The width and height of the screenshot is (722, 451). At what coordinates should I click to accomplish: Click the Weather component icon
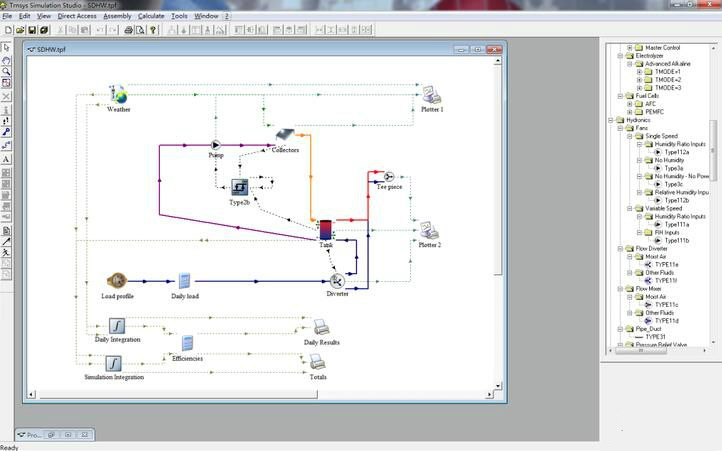click(118, 95)
